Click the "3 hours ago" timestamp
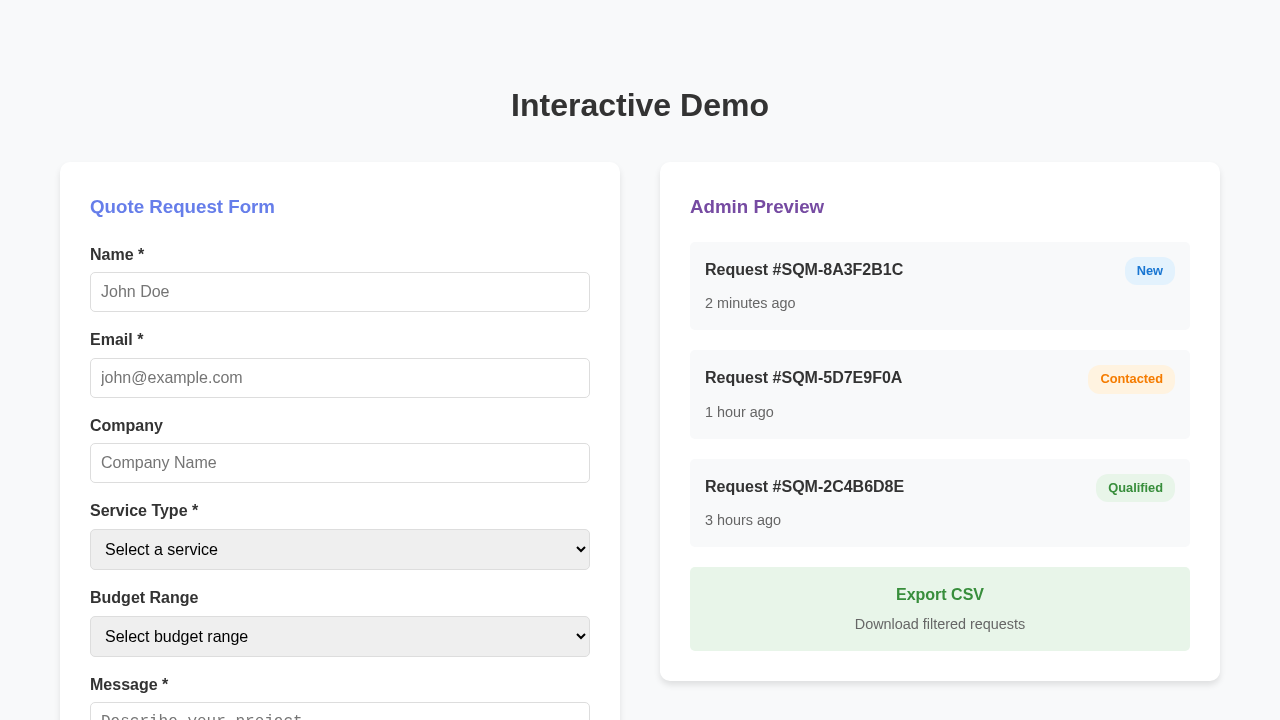Screen dimensions: 1280x720 point(743,520)
